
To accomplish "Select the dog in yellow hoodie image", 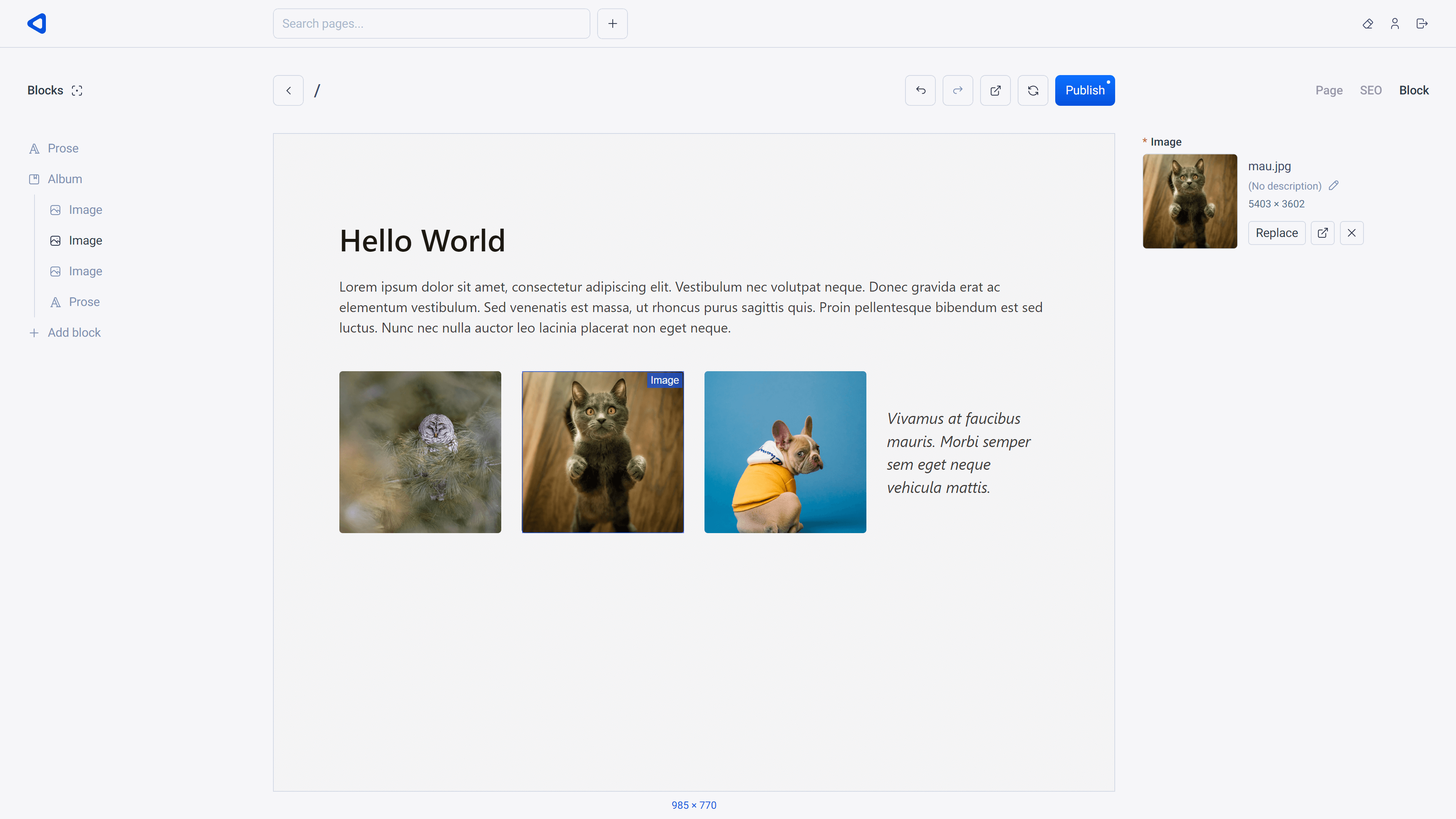I will [x=785, y=452].
